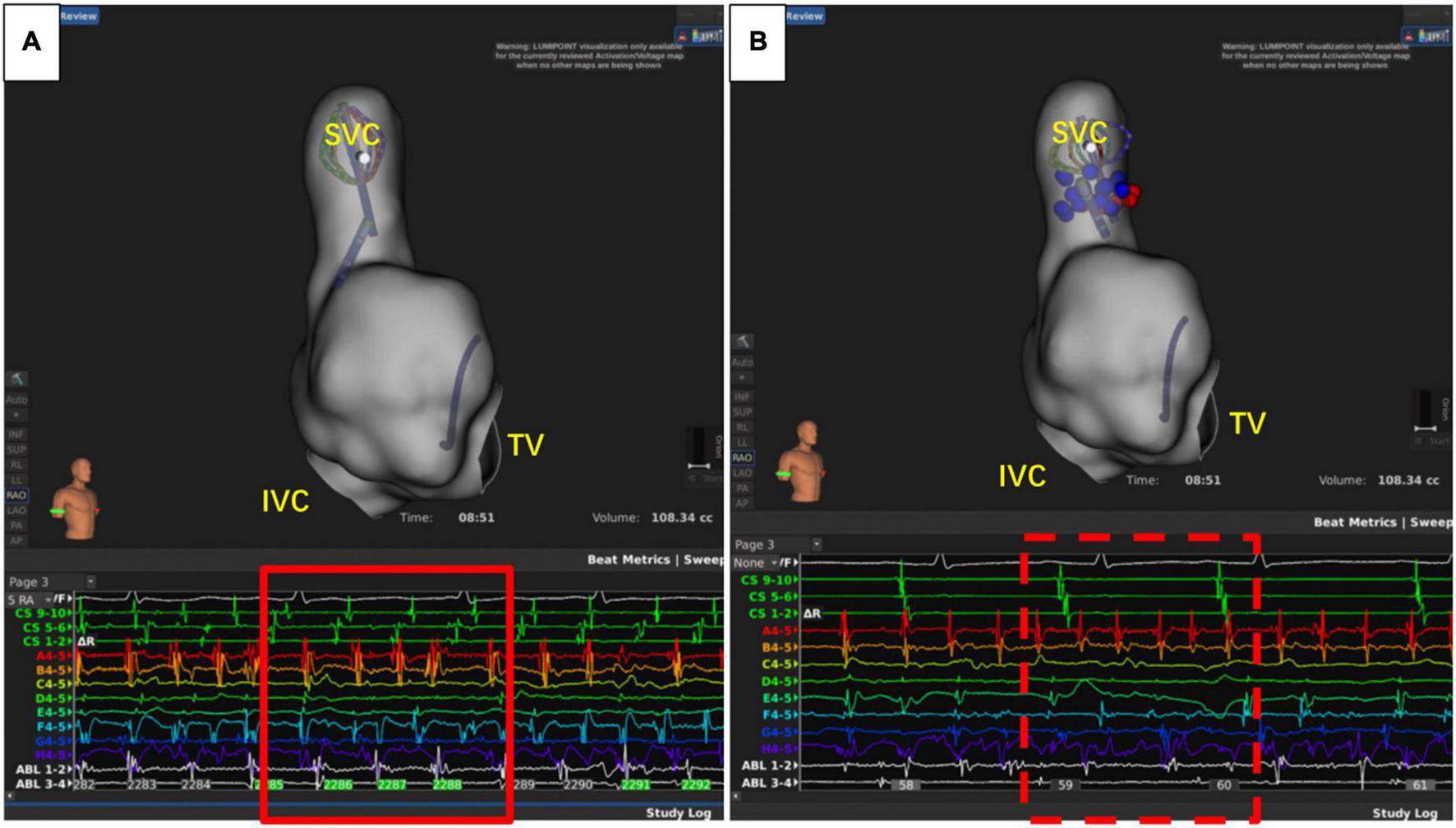Image resolution: width=1456 pixels, height=828 pixels.
Task: Click the ΔR marker in panel B traces
Action: pyautogui.click(x=812, y=614)
